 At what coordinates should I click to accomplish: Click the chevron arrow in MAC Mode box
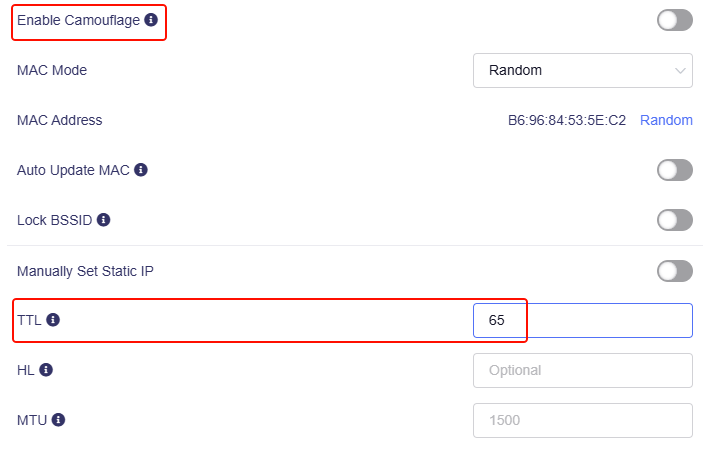681,71
